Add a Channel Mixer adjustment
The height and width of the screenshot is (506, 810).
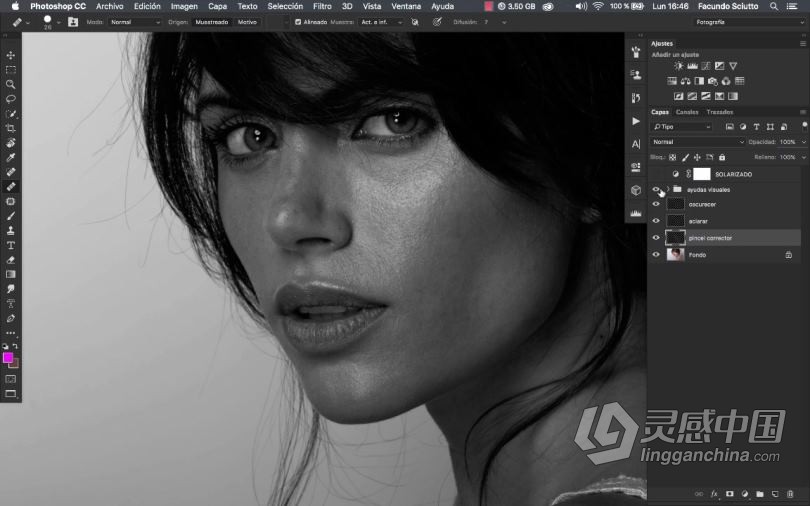pyautogui.click(x=726, y=81)
